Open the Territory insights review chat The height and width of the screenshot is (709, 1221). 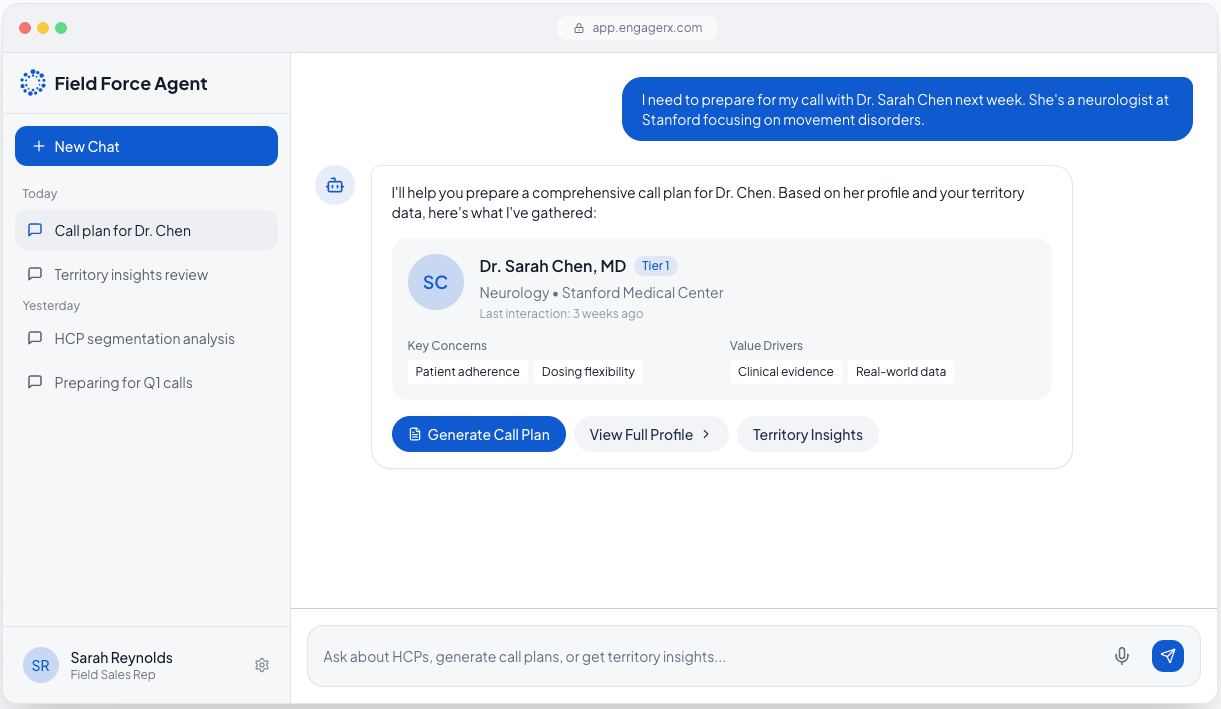(x=146, y=274)
